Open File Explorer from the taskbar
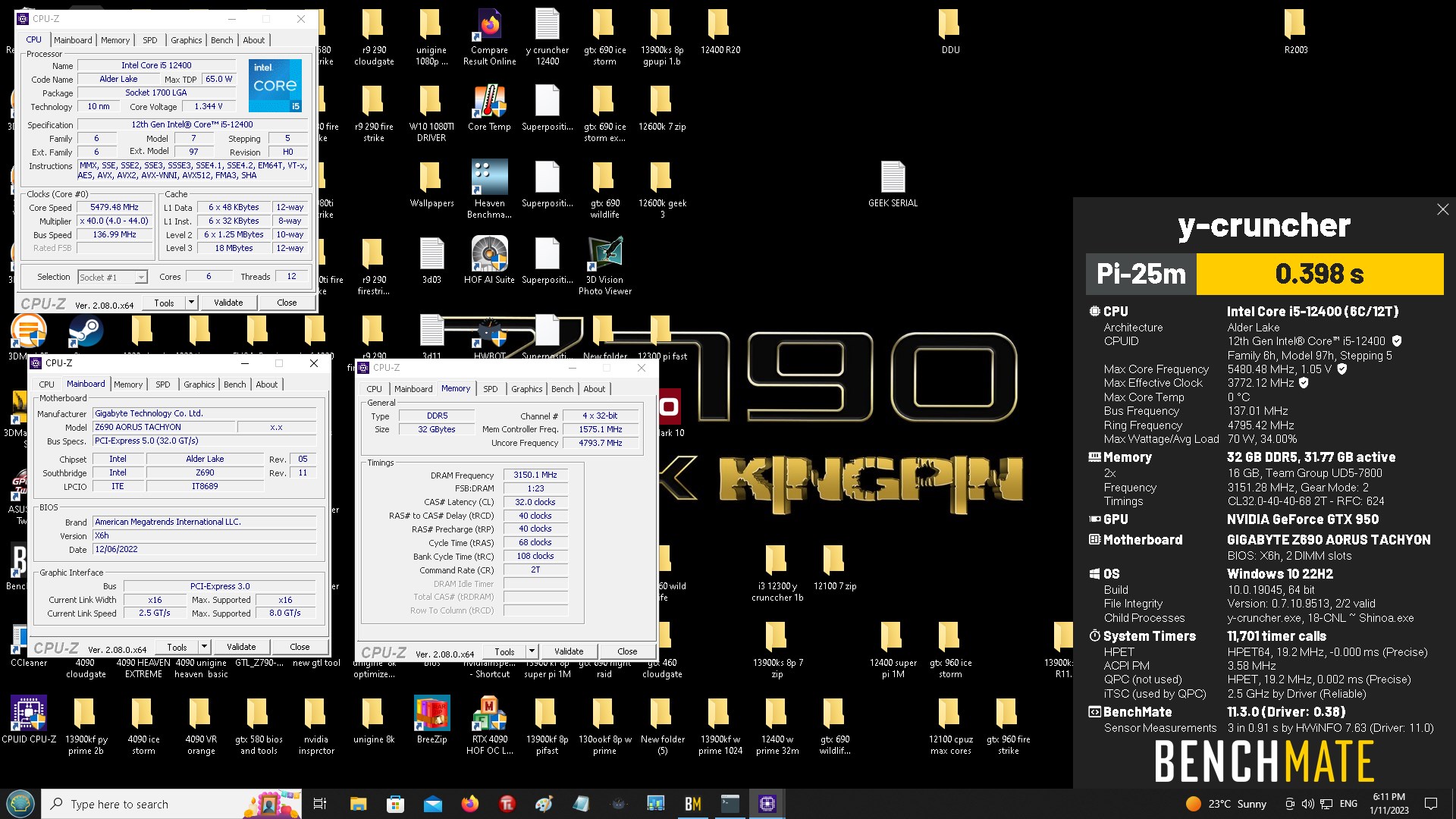 358,804
